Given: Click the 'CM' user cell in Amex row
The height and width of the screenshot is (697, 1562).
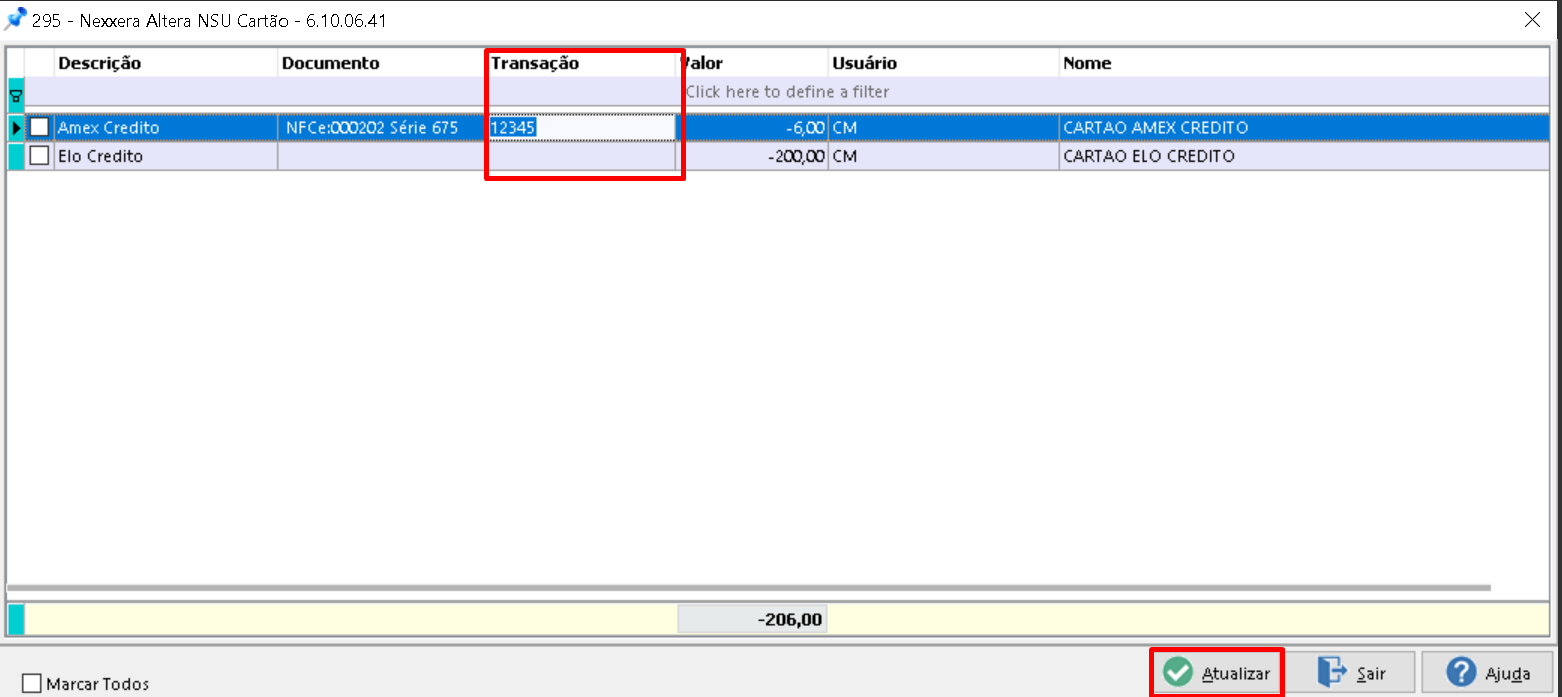Looking at the screenshot, I should click(943, 128).
